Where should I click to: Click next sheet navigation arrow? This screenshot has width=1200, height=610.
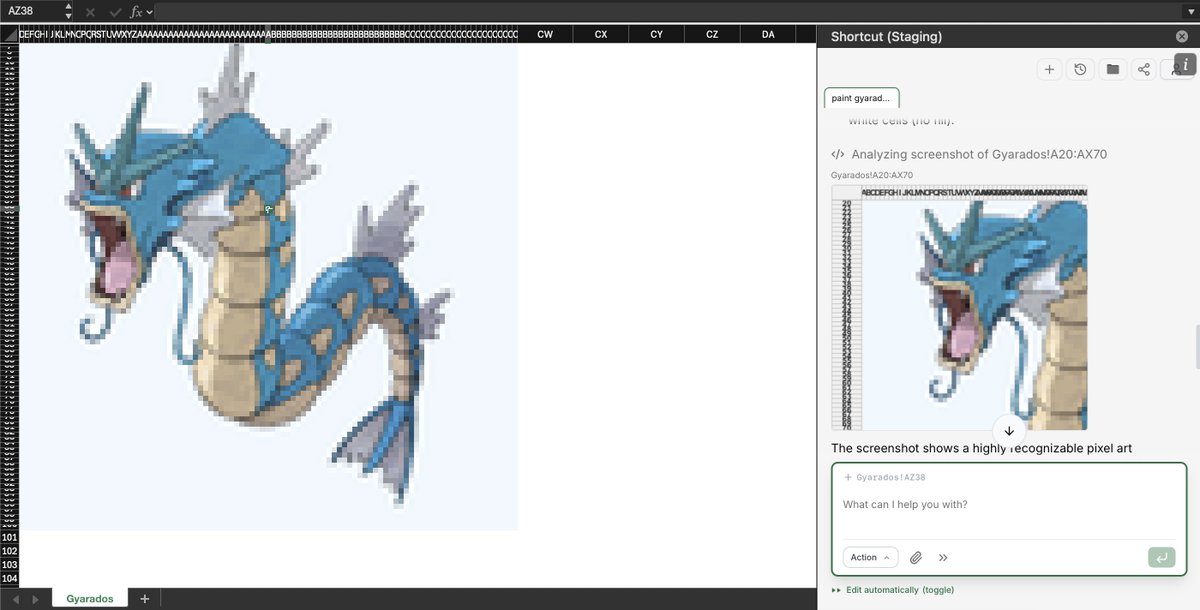tap(35, 599)
